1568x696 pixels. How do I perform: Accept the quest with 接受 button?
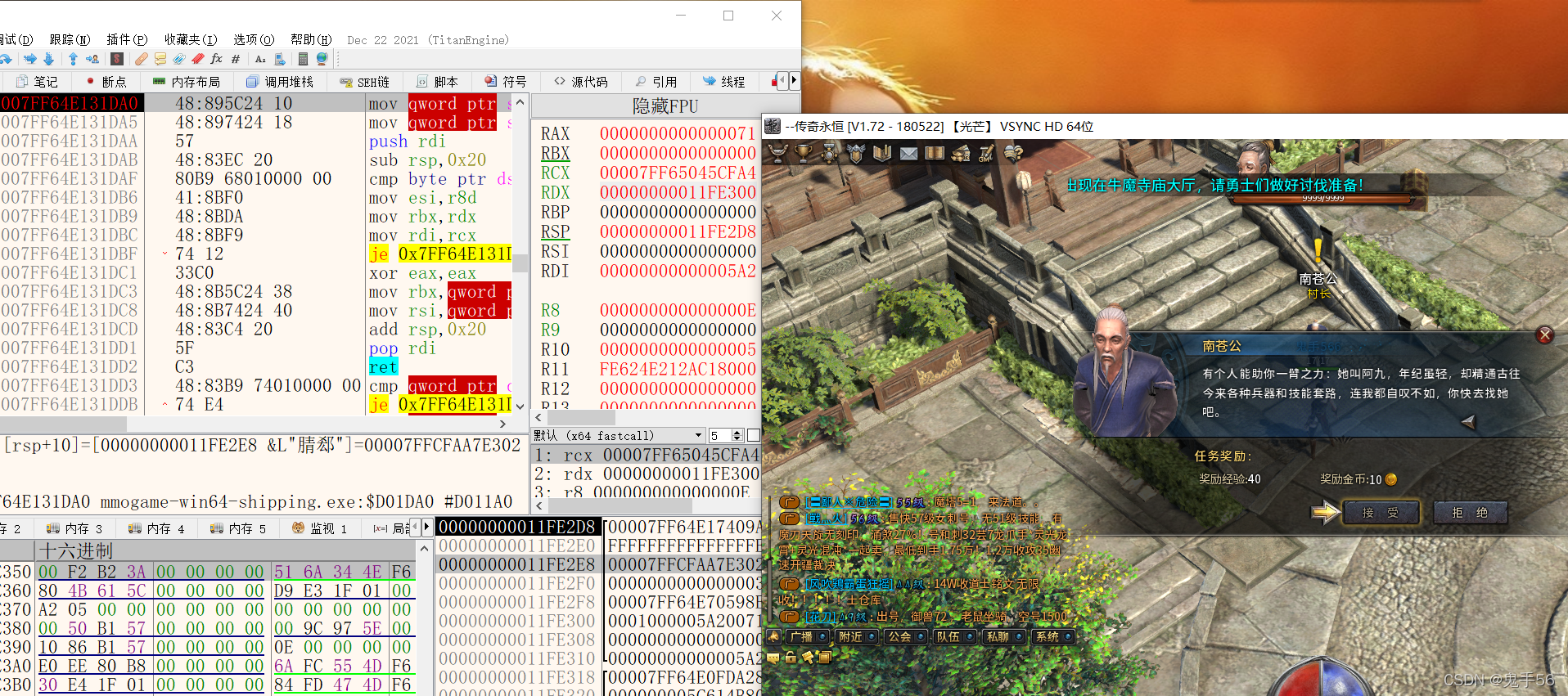pos(1380,513)
